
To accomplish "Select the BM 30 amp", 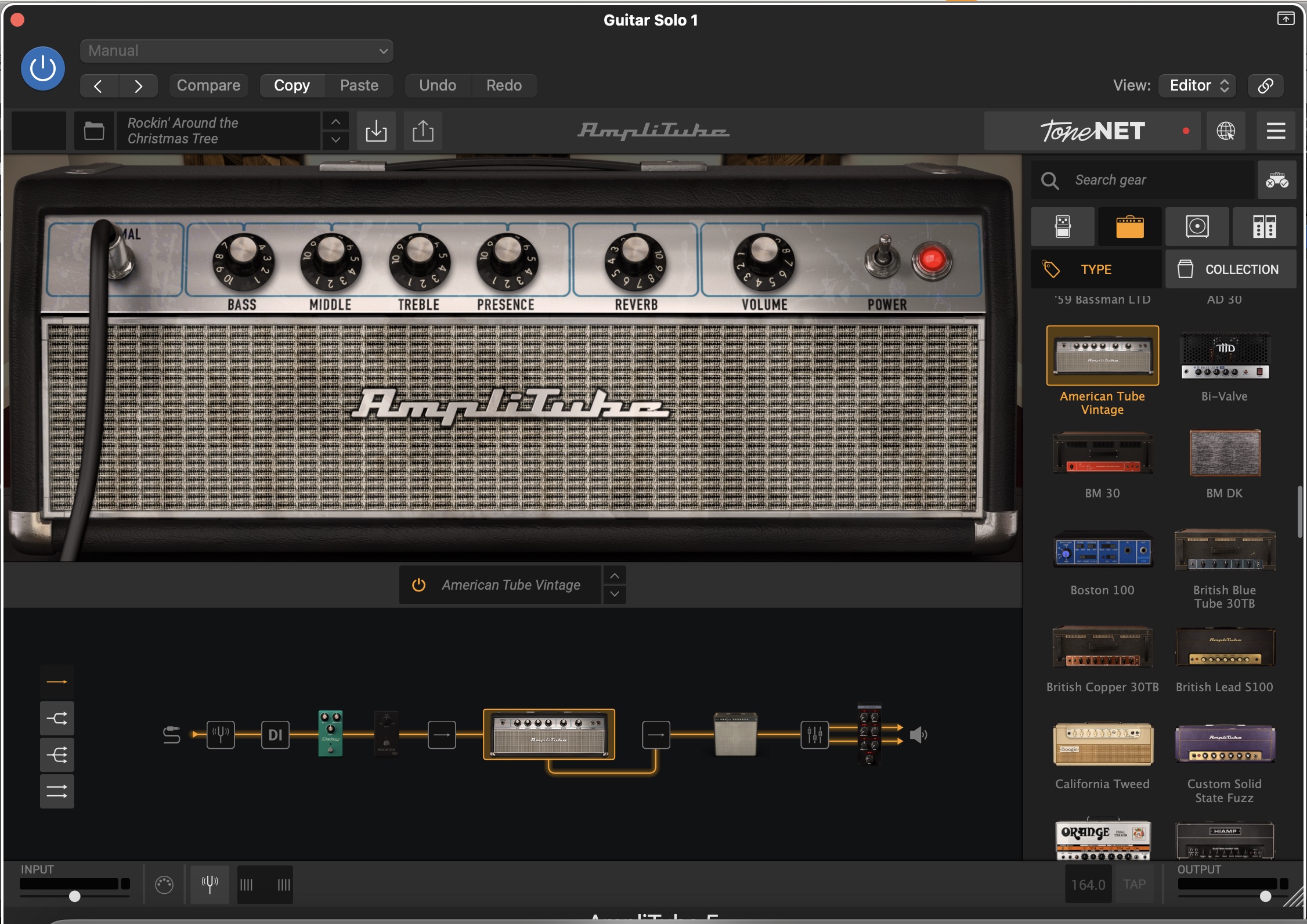I will 1103,453.
